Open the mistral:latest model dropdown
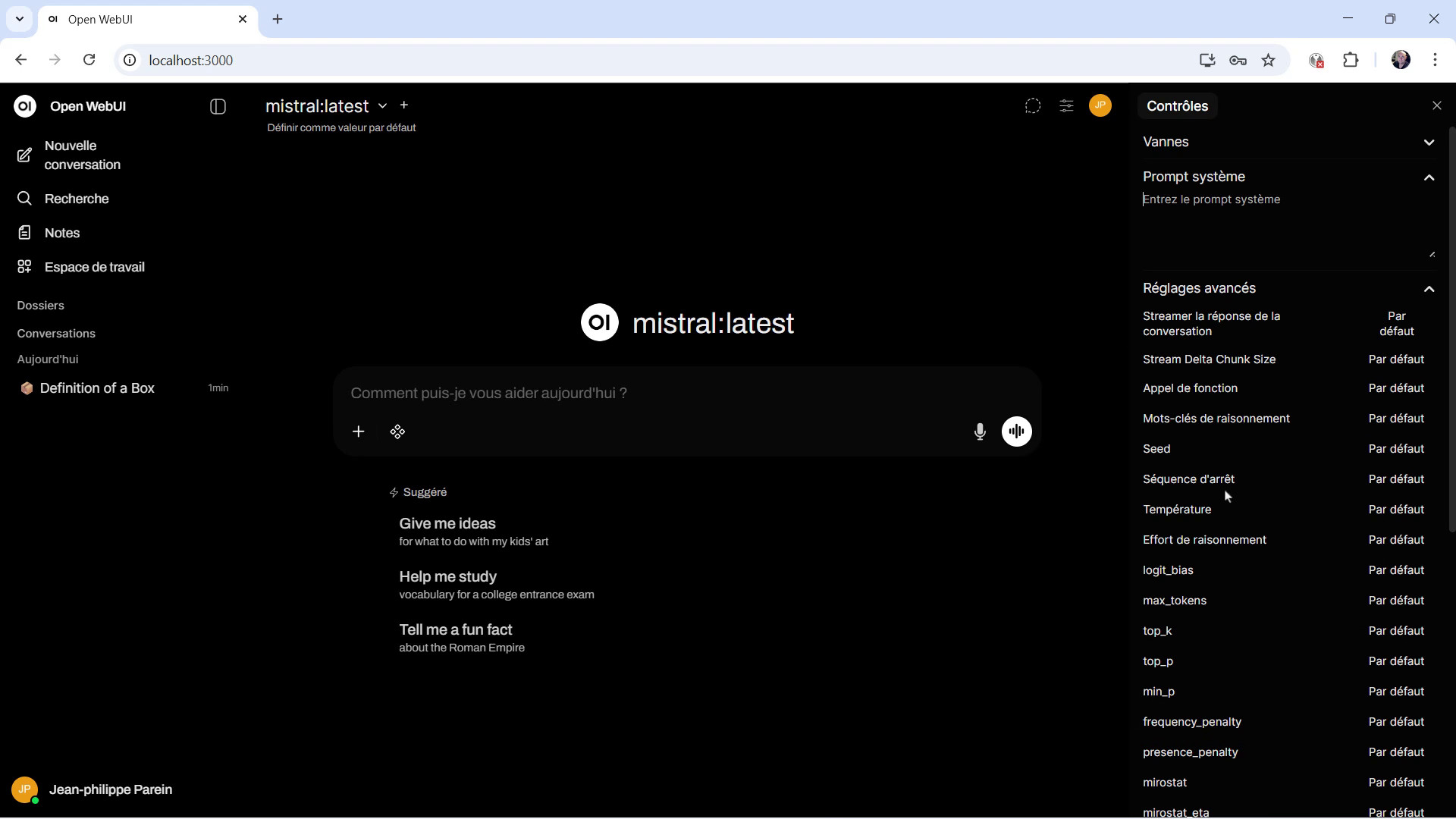This screenshot has width=1456, height=819. pyautogui.click(x=382, y=106)
